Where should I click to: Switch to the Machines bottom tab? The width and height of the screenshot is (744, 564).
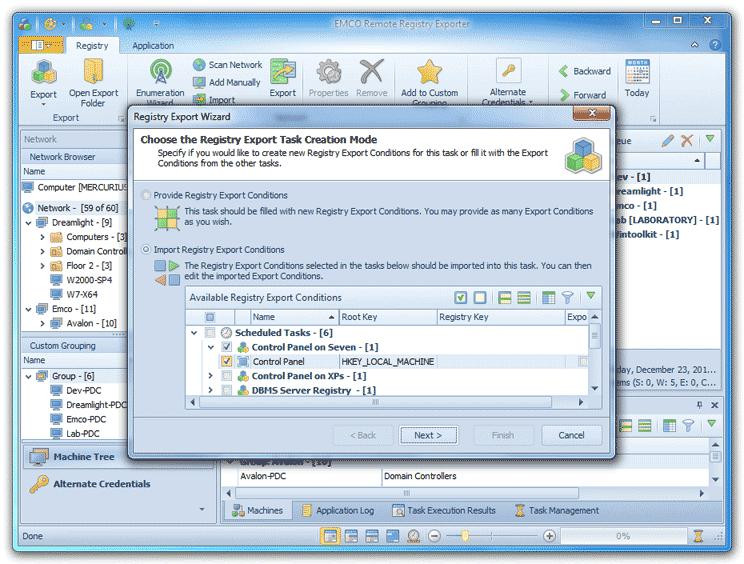coord(257,510)
